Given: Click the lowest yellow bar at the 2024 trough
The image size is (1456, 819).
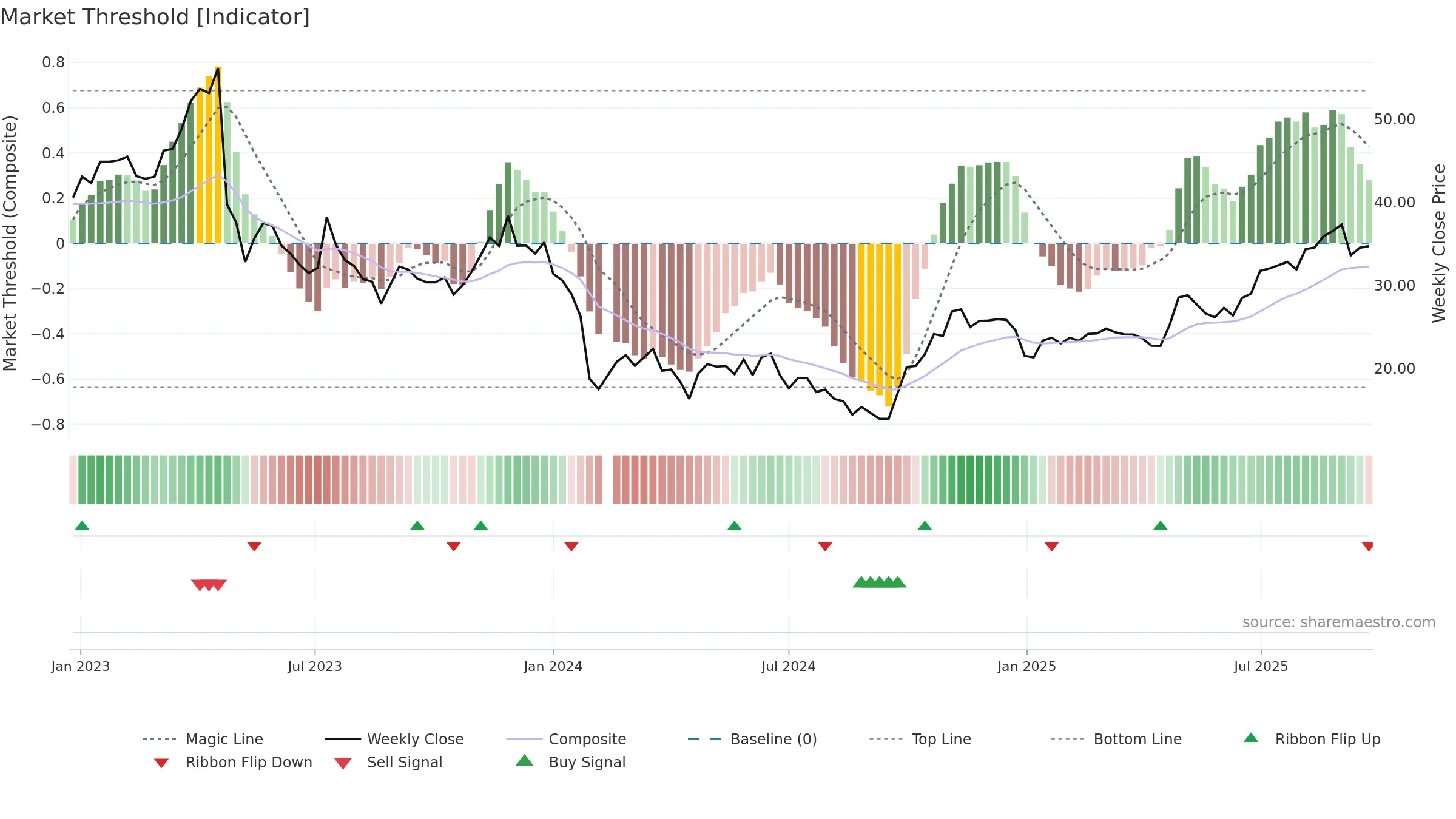Looking at the screenshot, I should [x=889, y=325].
